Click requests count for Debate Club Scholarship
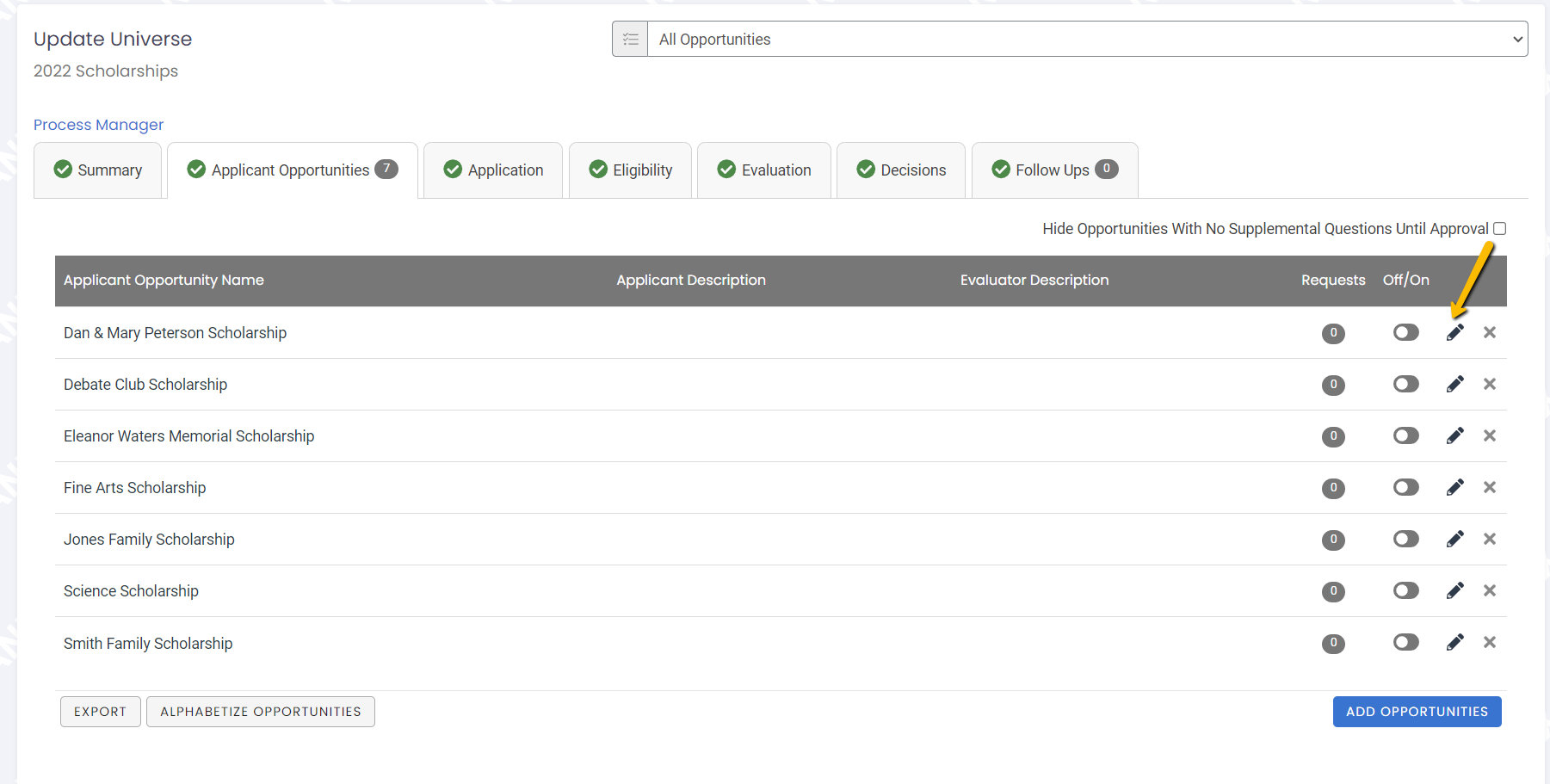Screen dimensions: 1550x784 (x=1333, y=385)
